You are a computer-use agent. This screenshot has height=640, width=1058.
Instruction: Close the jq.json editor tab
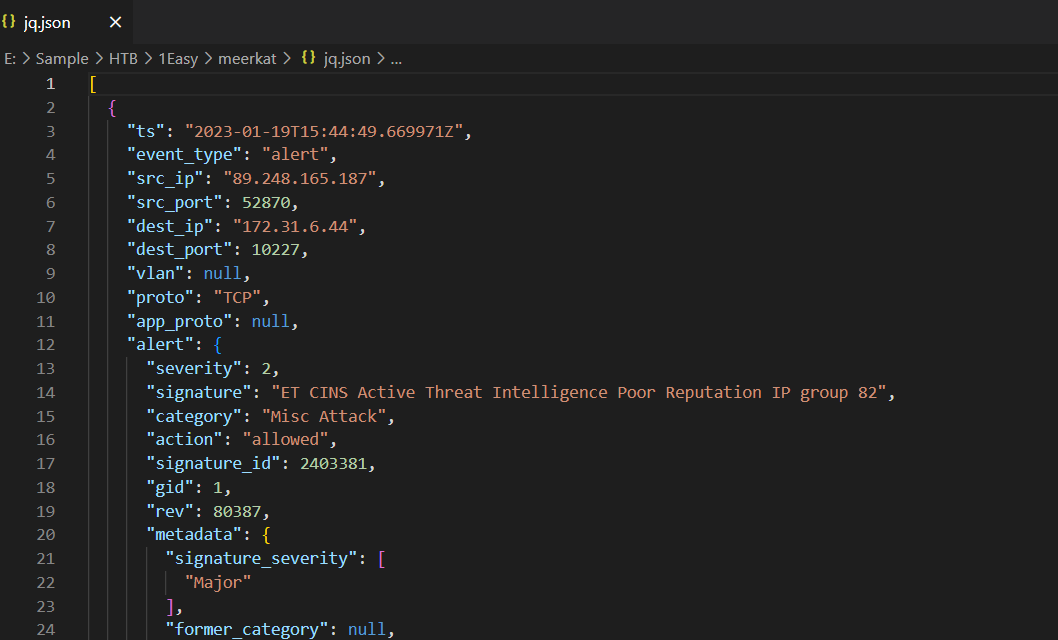[115, 22]
